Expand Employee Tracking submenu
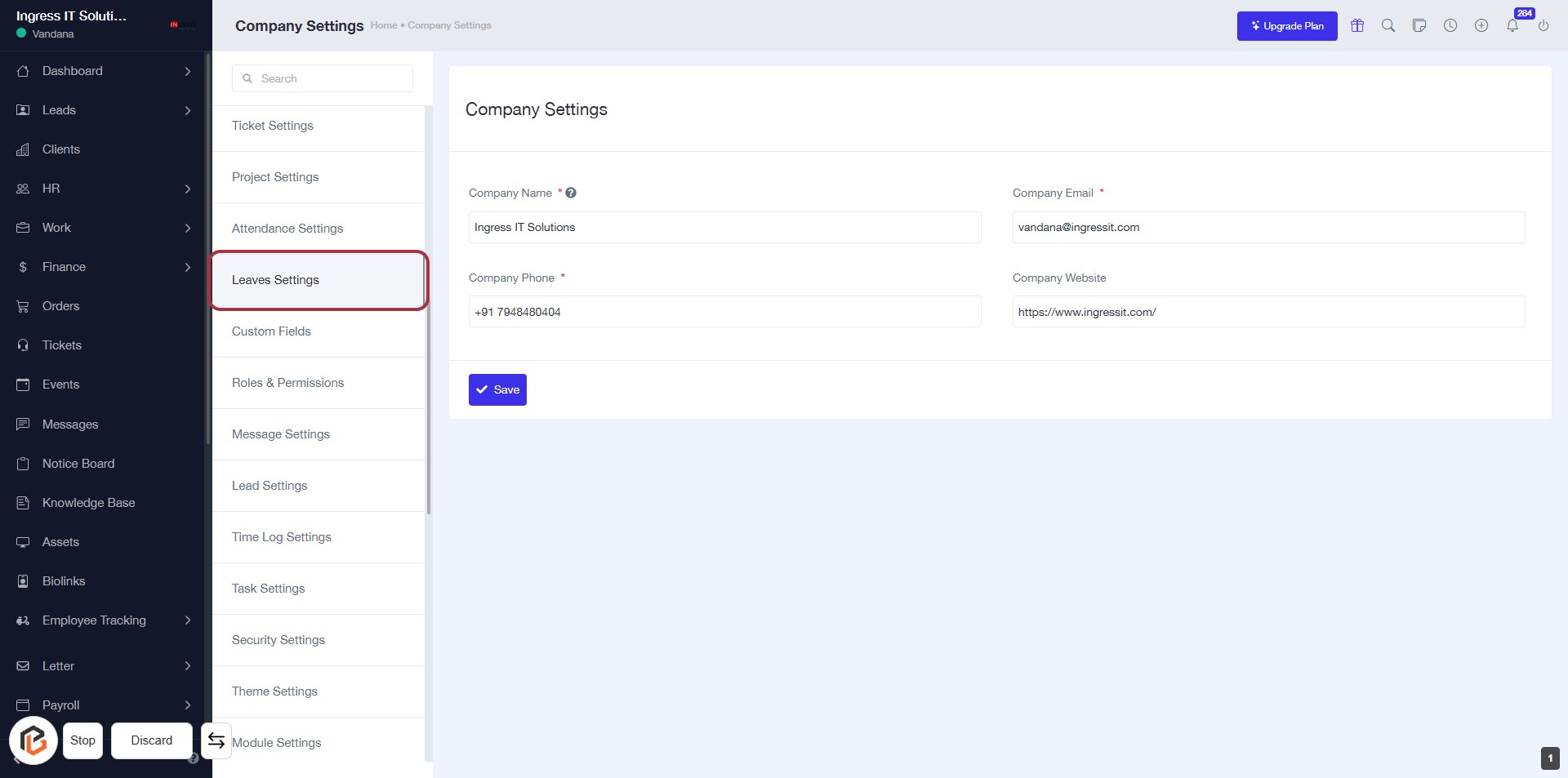Image resolution: width=1568 pixels, height=778 pixels. point(187,620)
